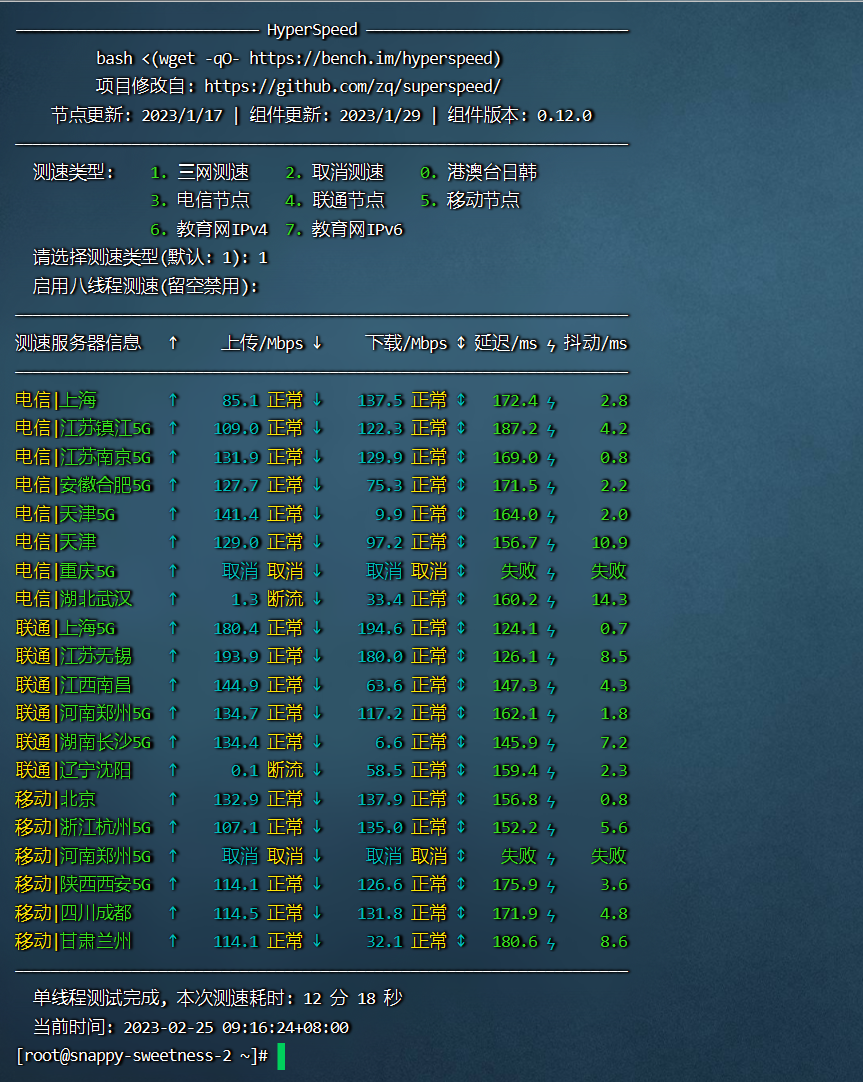Open the github superspeed project link
The image size is (863, 1082).
click(x=352, y=87)
